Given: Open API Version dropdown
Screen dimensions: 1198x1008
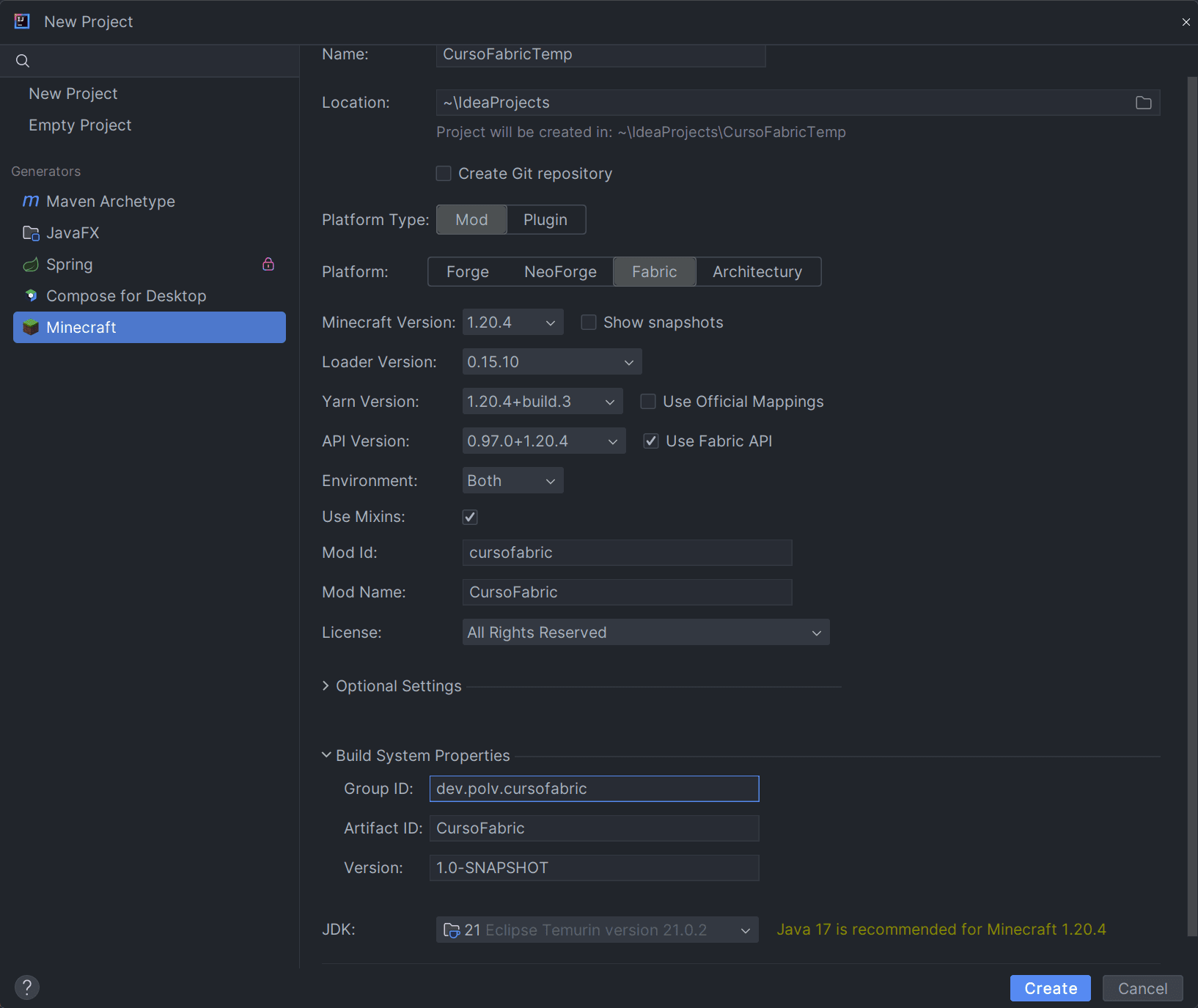Looking at the screenshot, I should point(544,441).
